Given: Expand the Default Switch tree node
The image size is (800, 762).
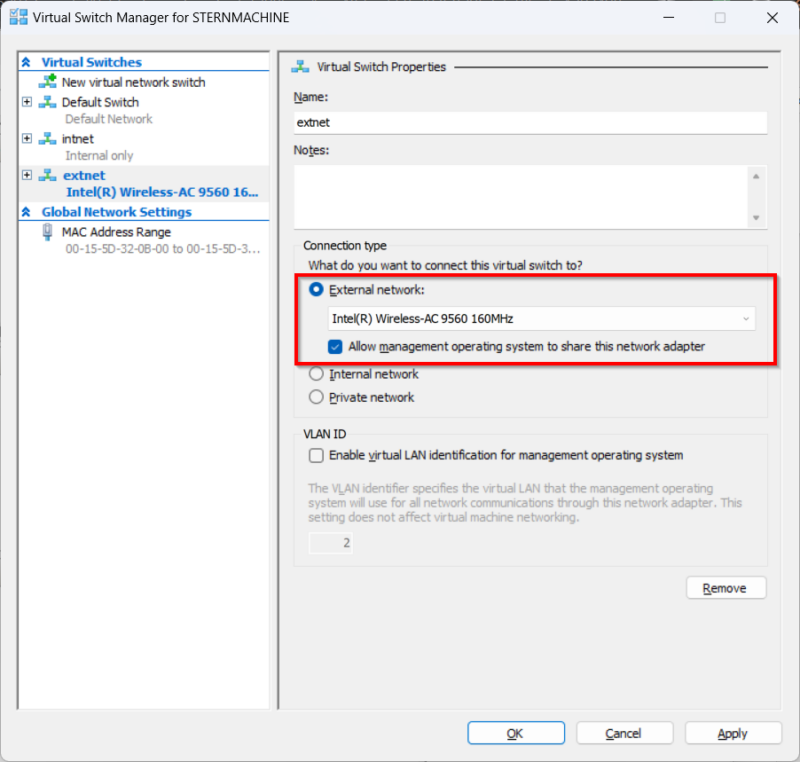Looking at the screenshot, I should pyautogui.click(x=27, y=102).
